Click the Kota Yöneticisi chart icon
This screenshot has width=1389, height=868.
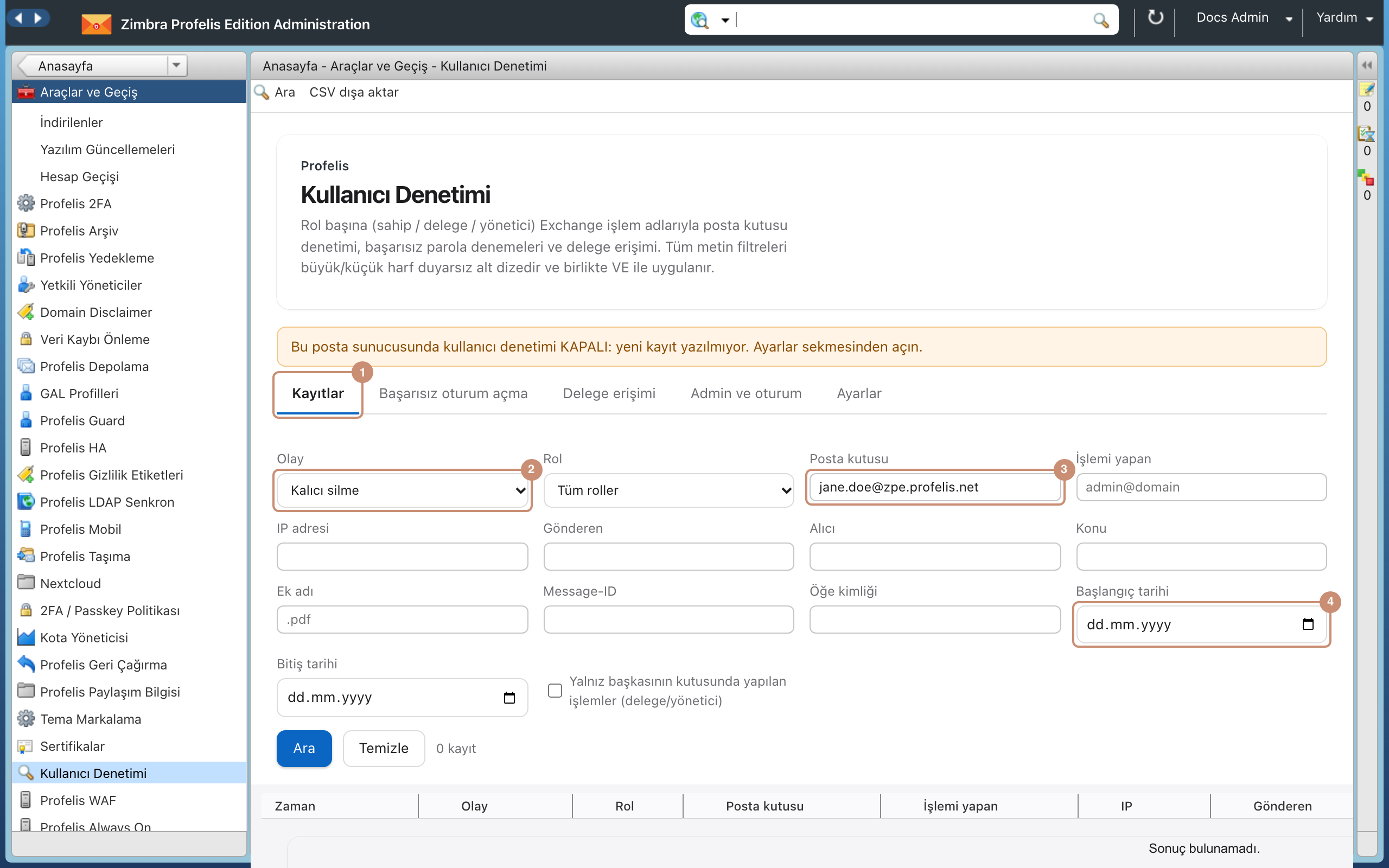[x=26, y=637]
